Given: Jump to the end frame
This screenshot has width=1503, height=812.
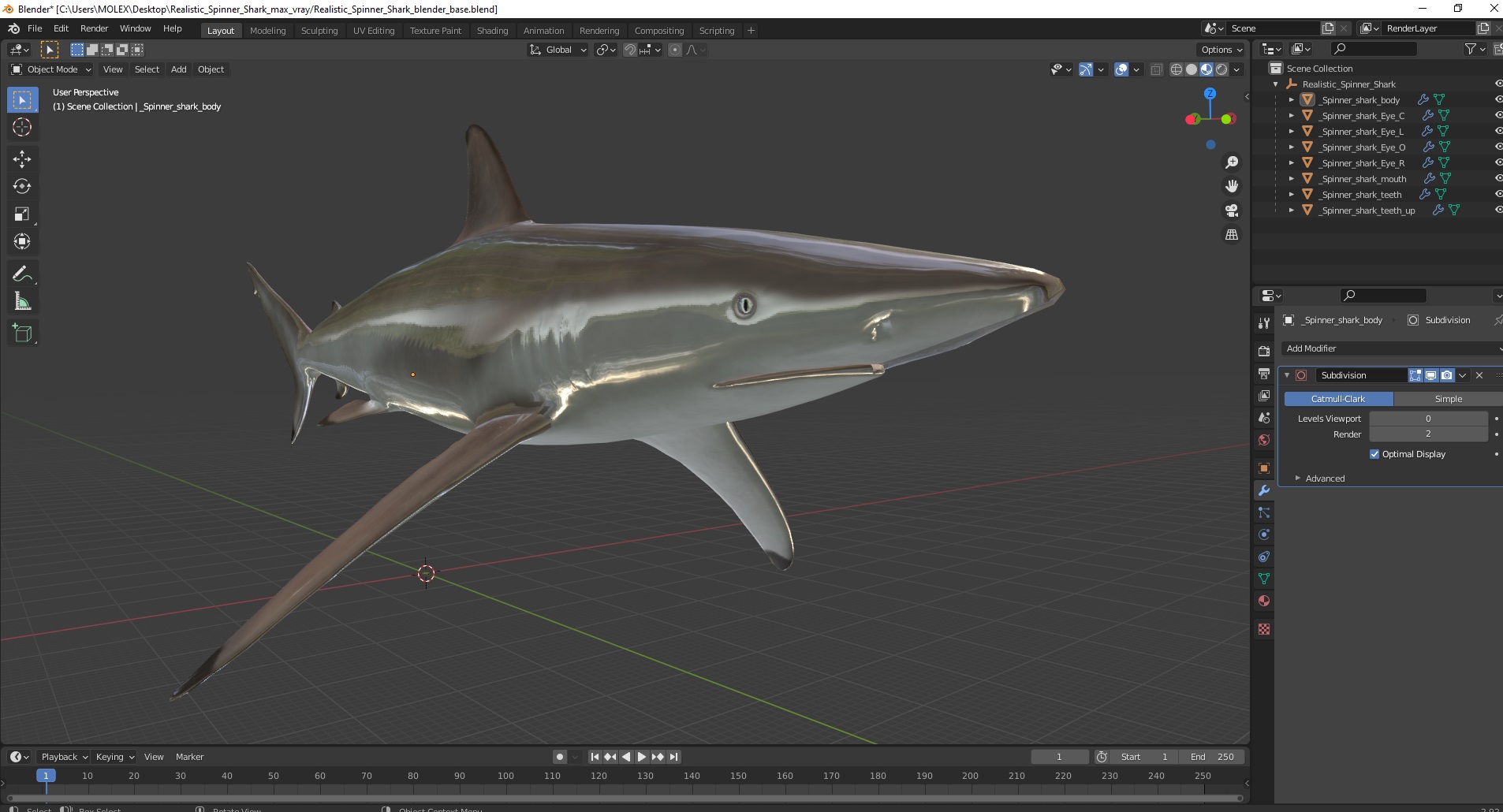Looking at the screenshot, I should click(673, 757).
